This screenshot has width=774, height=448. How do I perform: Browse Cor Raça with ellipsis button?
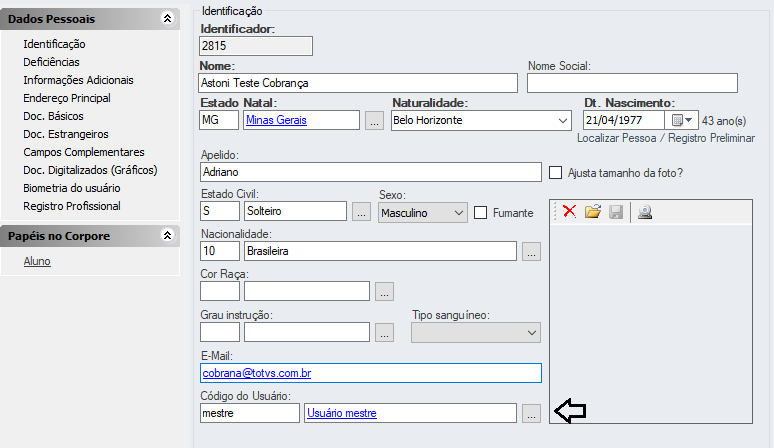click(385, 292)
